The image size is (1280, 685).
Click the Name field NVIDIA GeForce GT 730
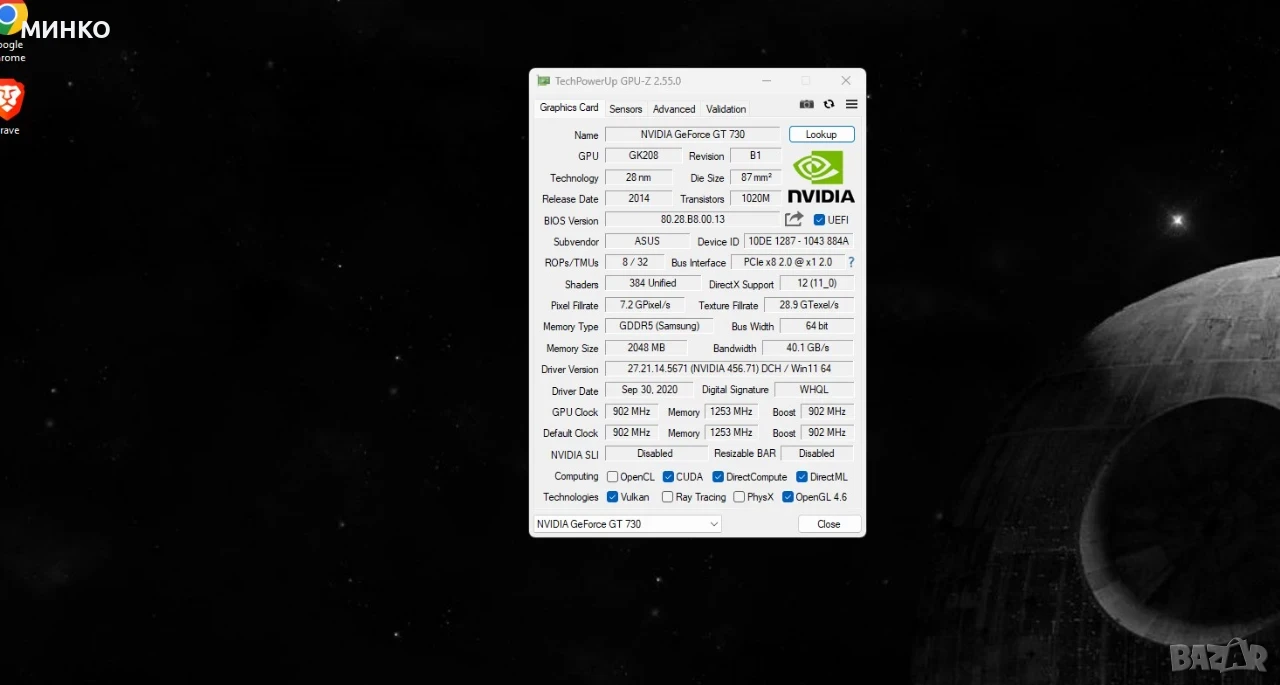(x=692, y=134)
